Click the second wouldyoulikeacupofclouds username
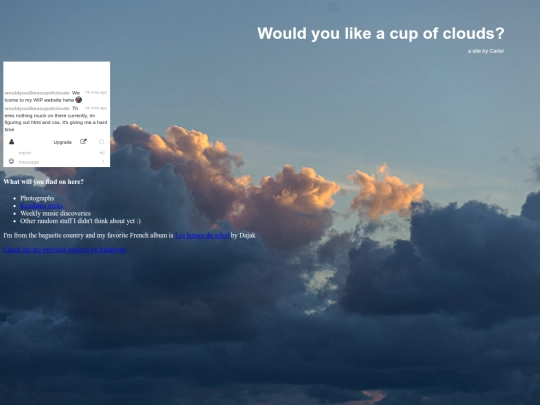Viewport: 540px width, 405px height. [x=37, y=108]
